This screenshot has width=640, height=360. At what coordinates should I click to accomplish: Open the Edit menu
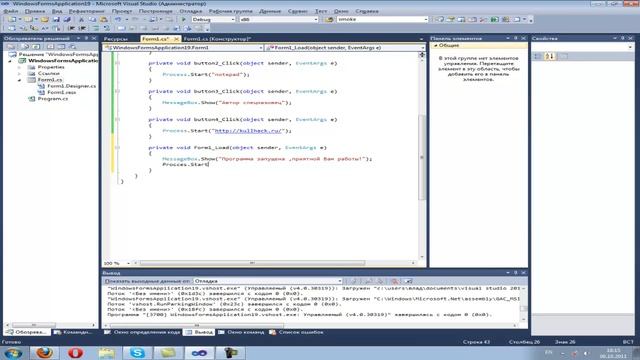click(x=35, y=11)
